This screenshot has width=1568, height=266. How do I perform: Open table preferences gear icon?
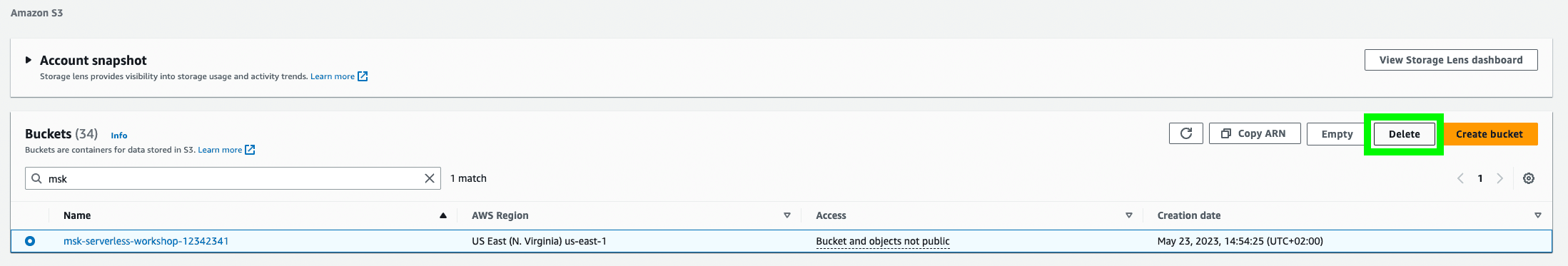point(1528,178)
